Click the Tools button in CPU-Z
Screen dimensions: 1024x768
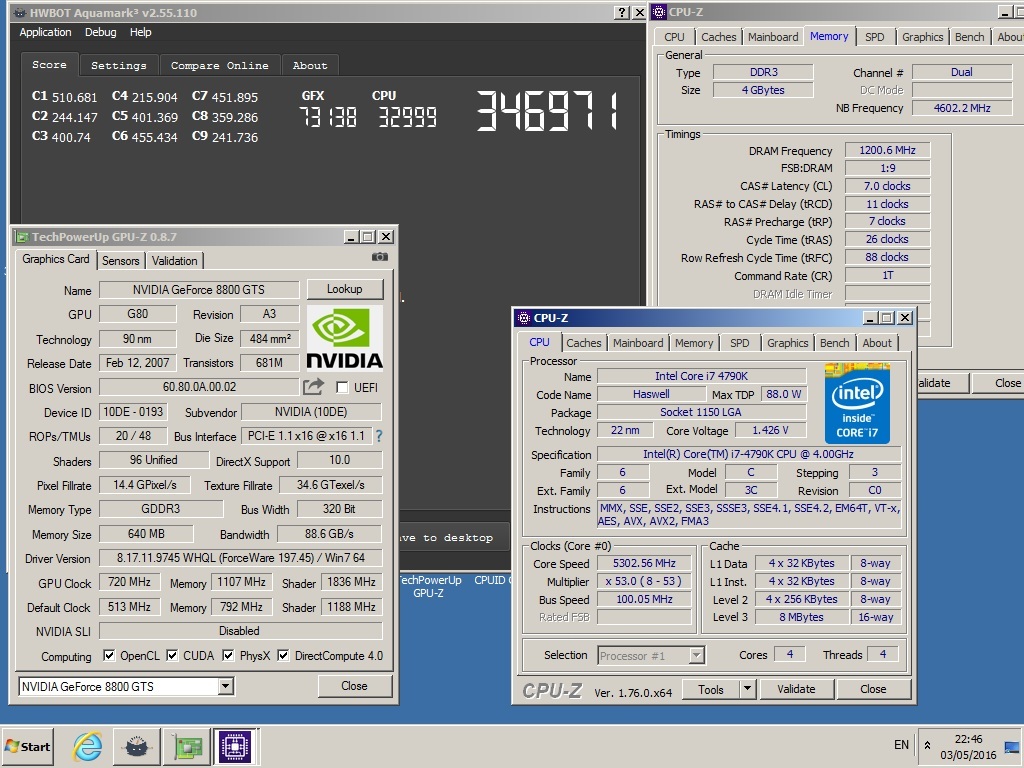click(711, 689)
